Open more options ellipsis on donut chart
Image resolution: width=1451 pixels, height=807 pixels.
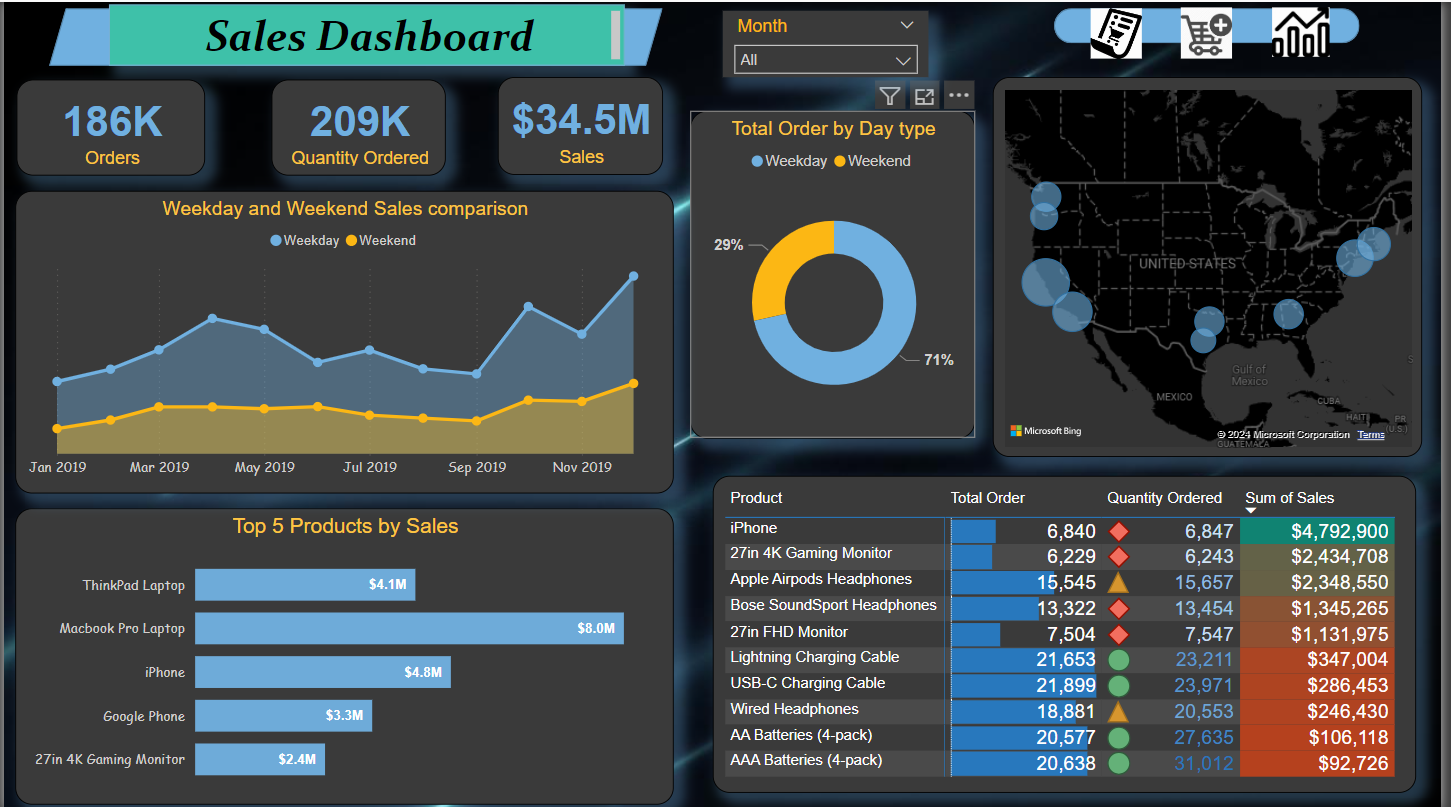tap(959, 96)
